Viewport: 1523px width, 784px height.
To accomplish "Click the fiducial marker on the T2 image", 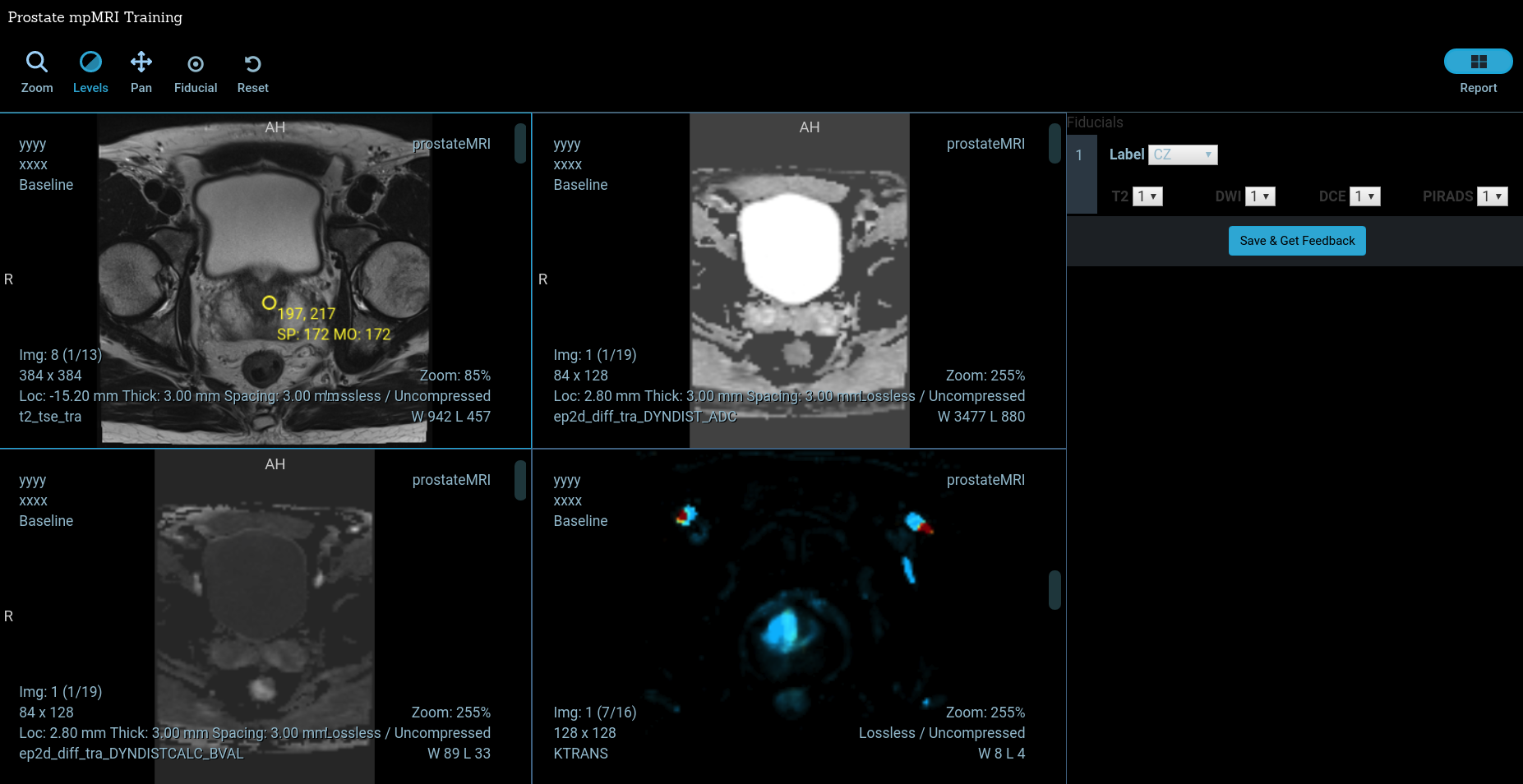I will (269, 303).
